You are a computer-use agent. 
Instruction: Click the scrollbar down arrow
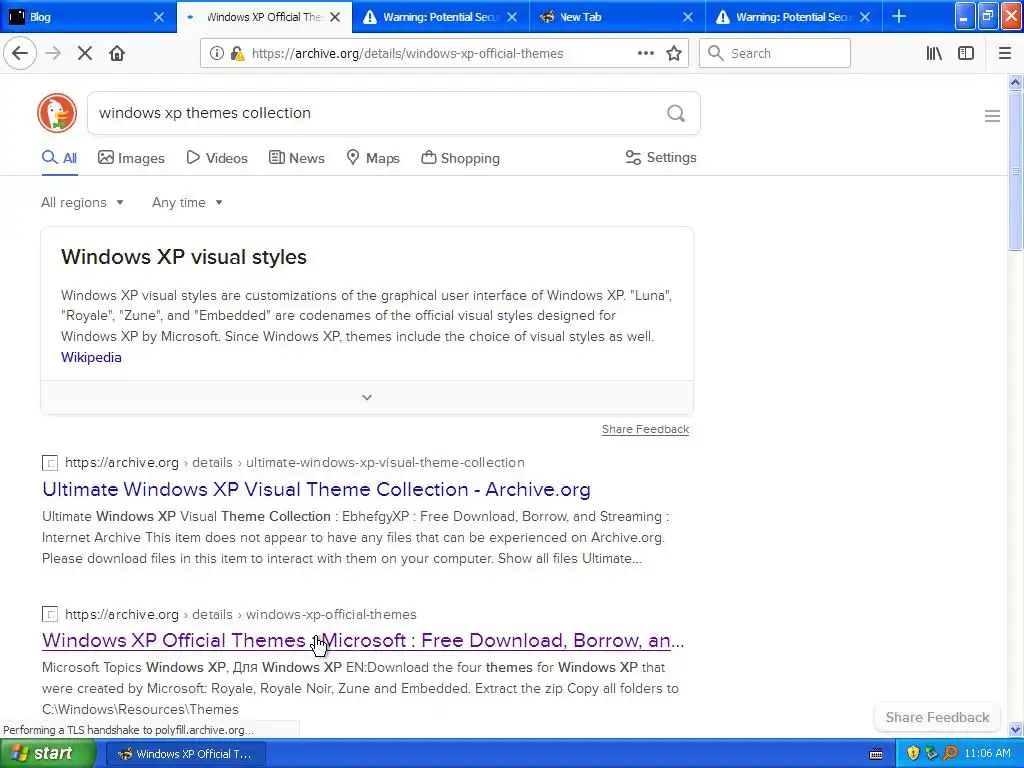[x=1015, y=729]
